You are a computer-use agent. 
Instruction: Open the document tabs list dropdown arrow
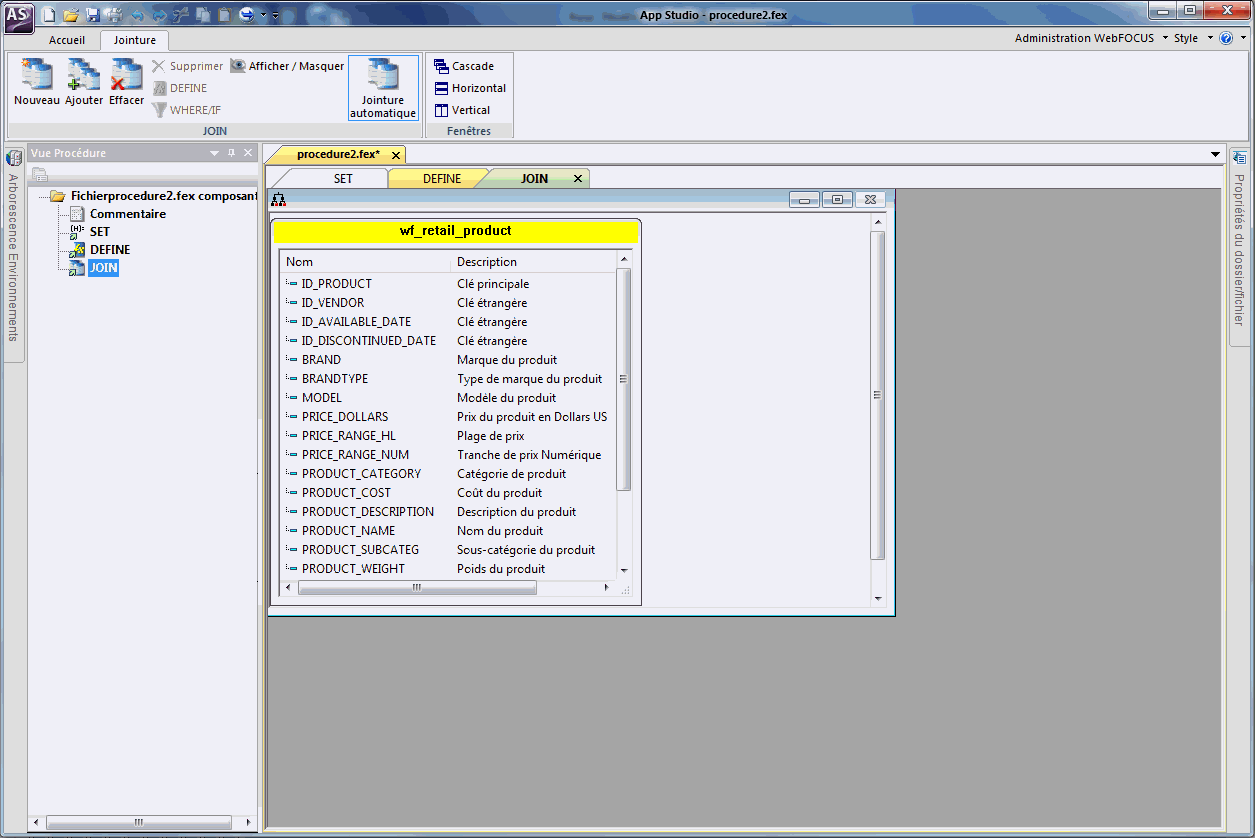(1216, 154)
